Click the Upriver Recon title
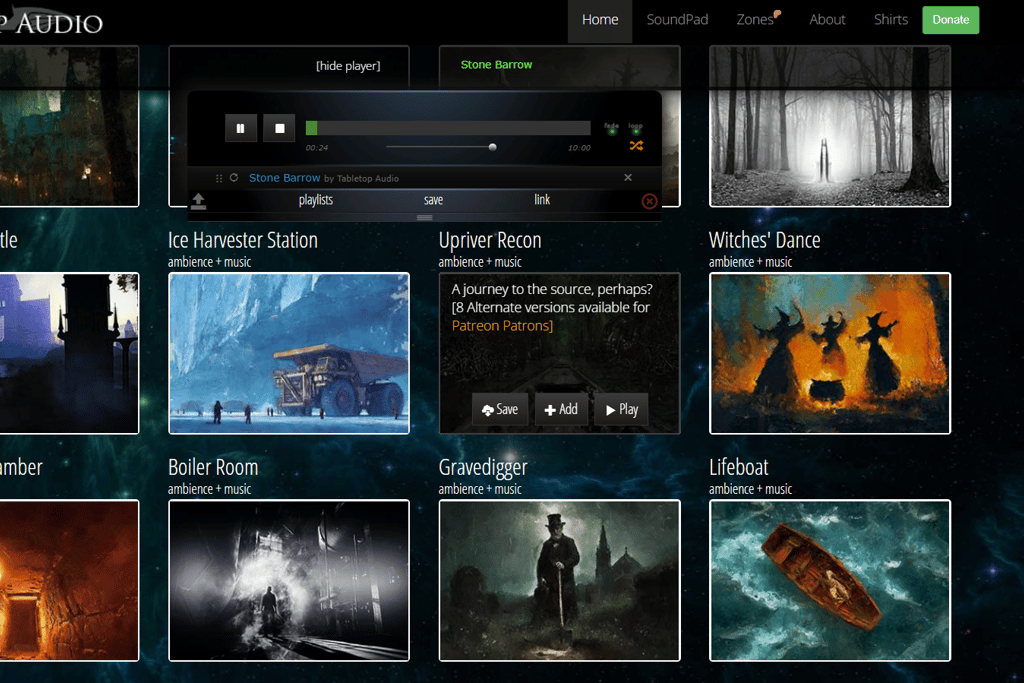The width and height of the screenshot is (1024, 683). click(x=490, y=240)
